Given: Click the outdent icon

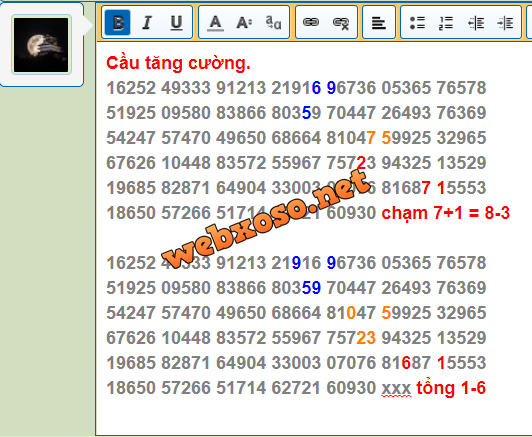Looking at the screenshot, I should pyautogui.click(x=476, y=23).
